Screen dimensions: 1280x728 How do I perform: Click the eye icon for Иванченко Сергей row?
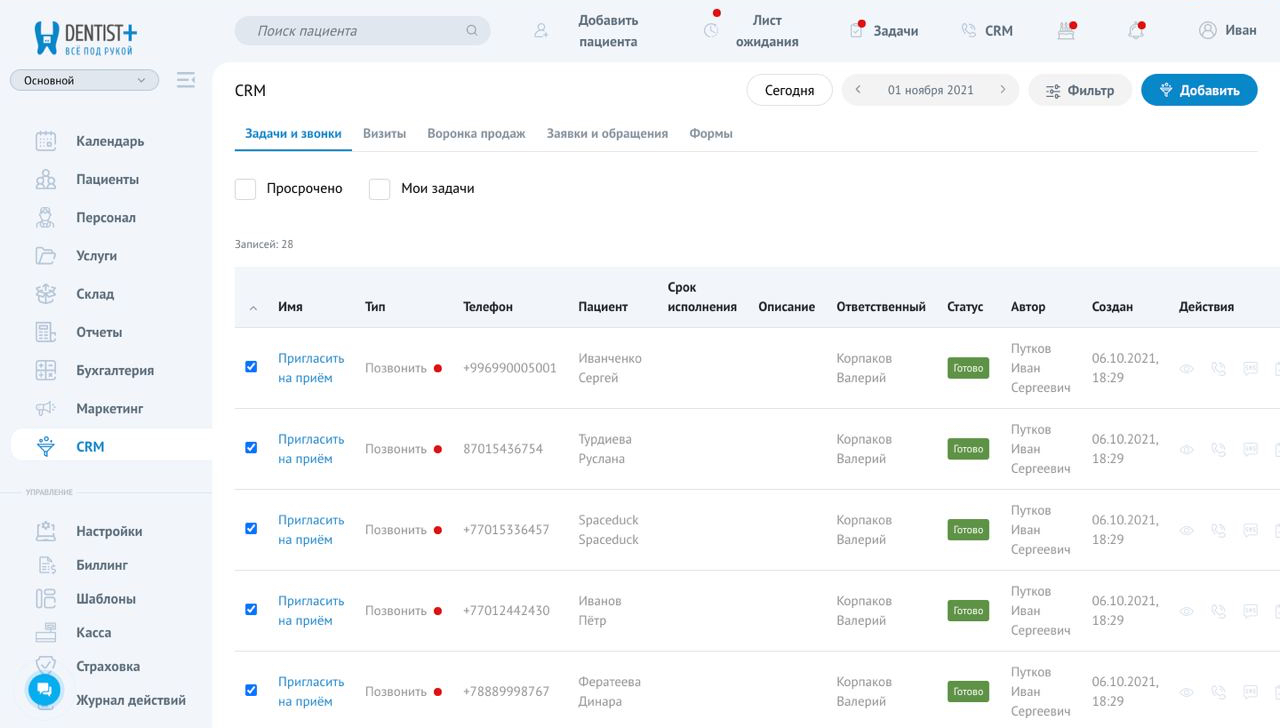pyautogui.click(x=1187, y=368)
